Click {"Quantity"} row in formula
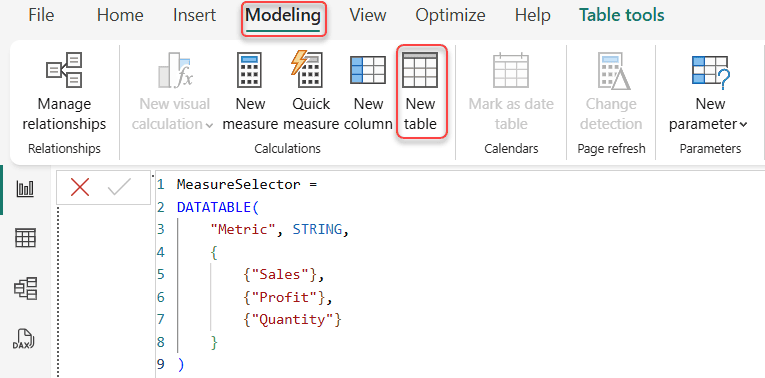This screenshot has width=765, height=378. (292, 319)
